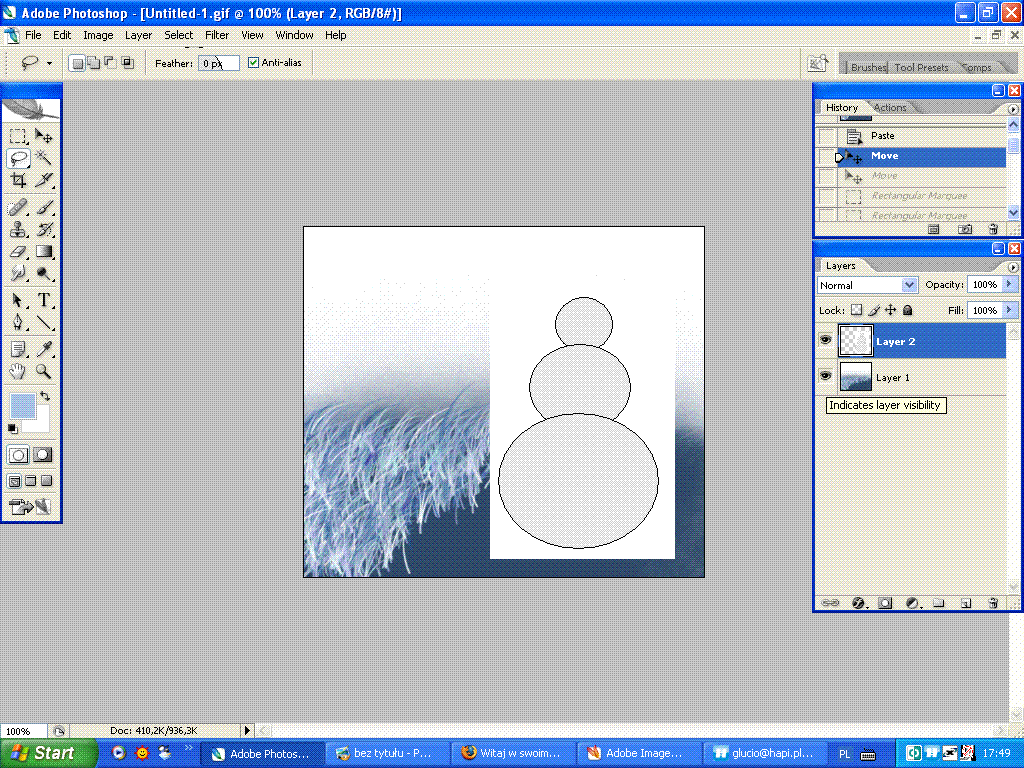Select the Slice tool

pyautogui.click(x=44, y=180)
